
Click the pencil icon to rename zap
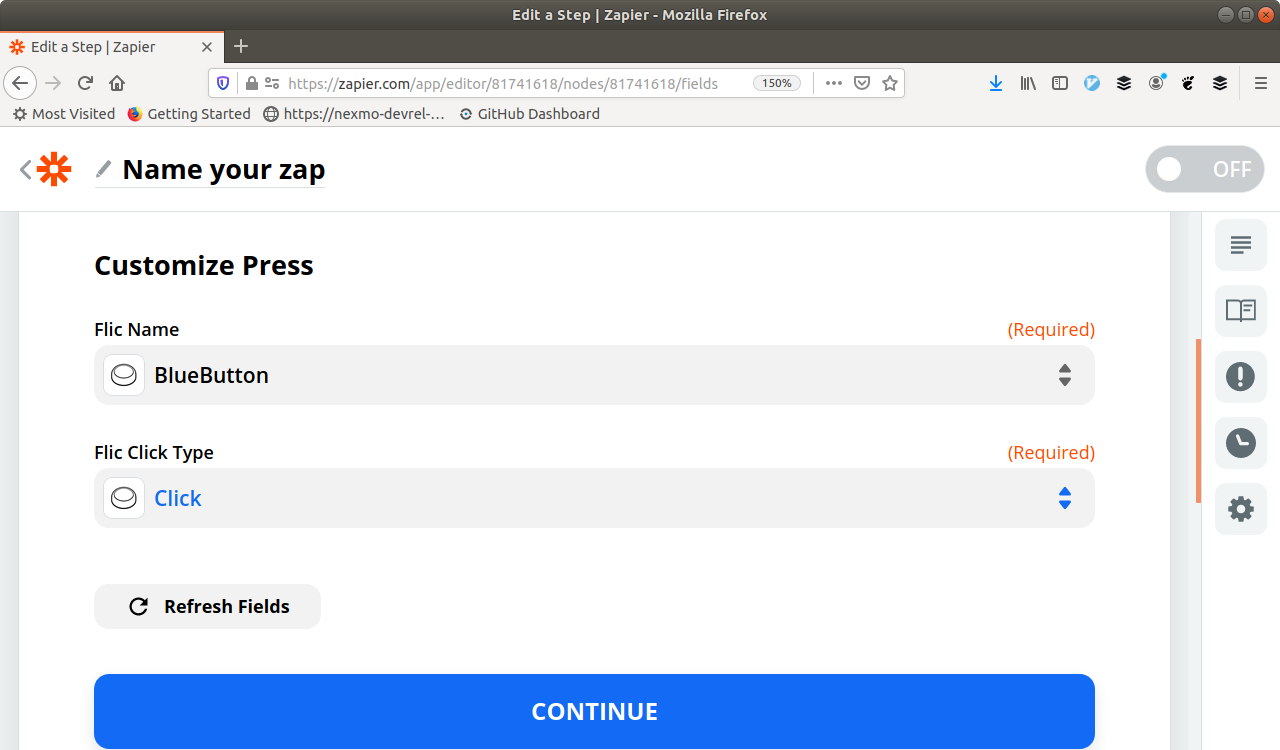(104, 169)
